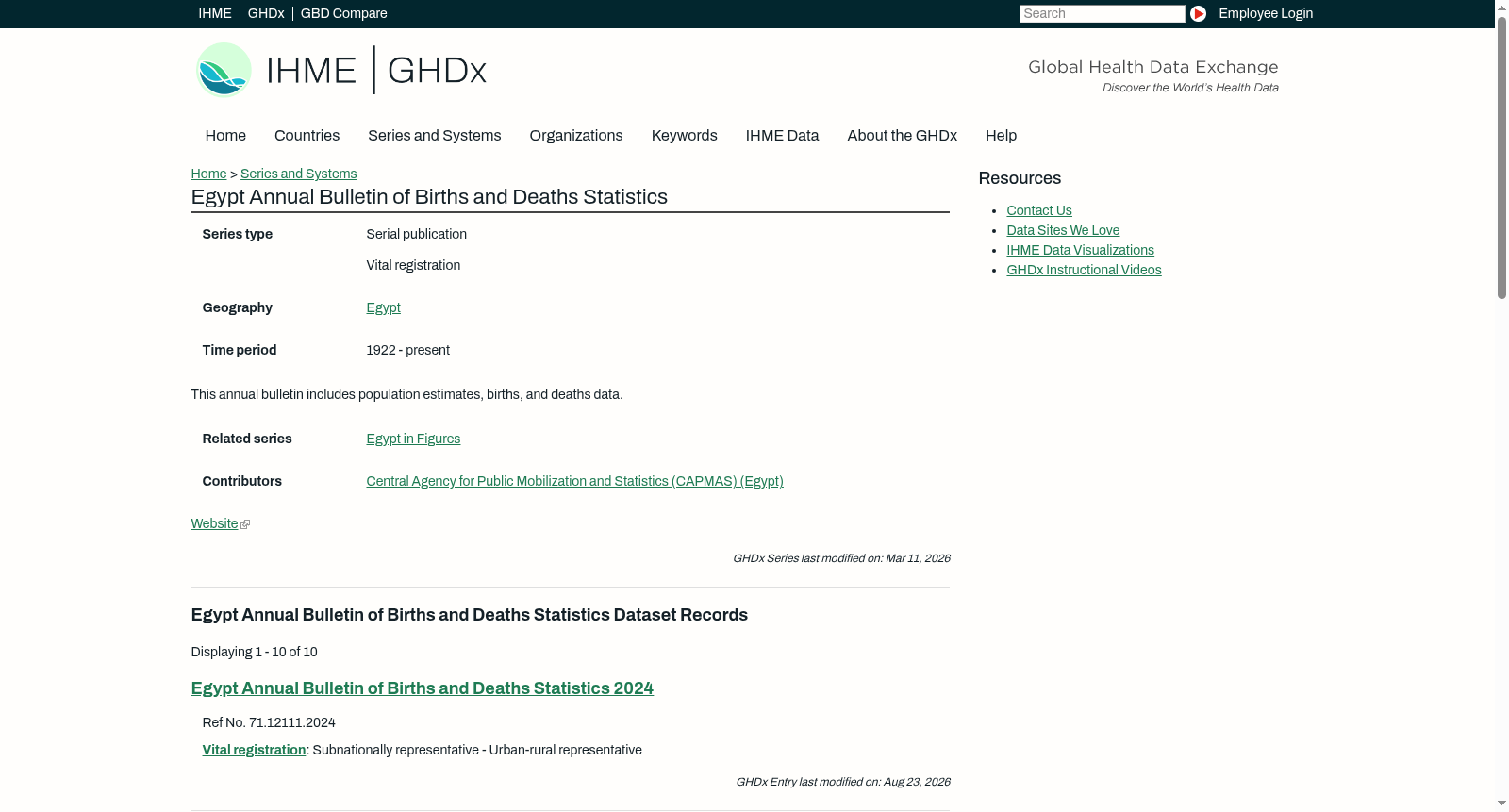Open the Help menu
Screen dimensions: 1509x812
(x=1001, y=135)
